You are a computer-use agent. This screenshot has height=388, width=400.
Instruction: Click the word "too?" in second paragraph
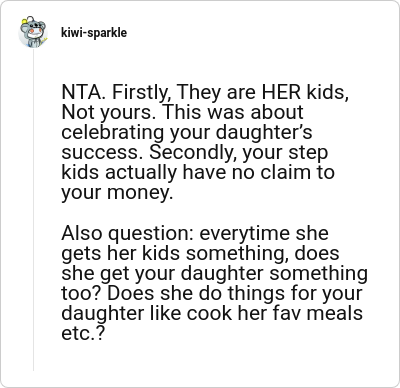click(81, 294)
